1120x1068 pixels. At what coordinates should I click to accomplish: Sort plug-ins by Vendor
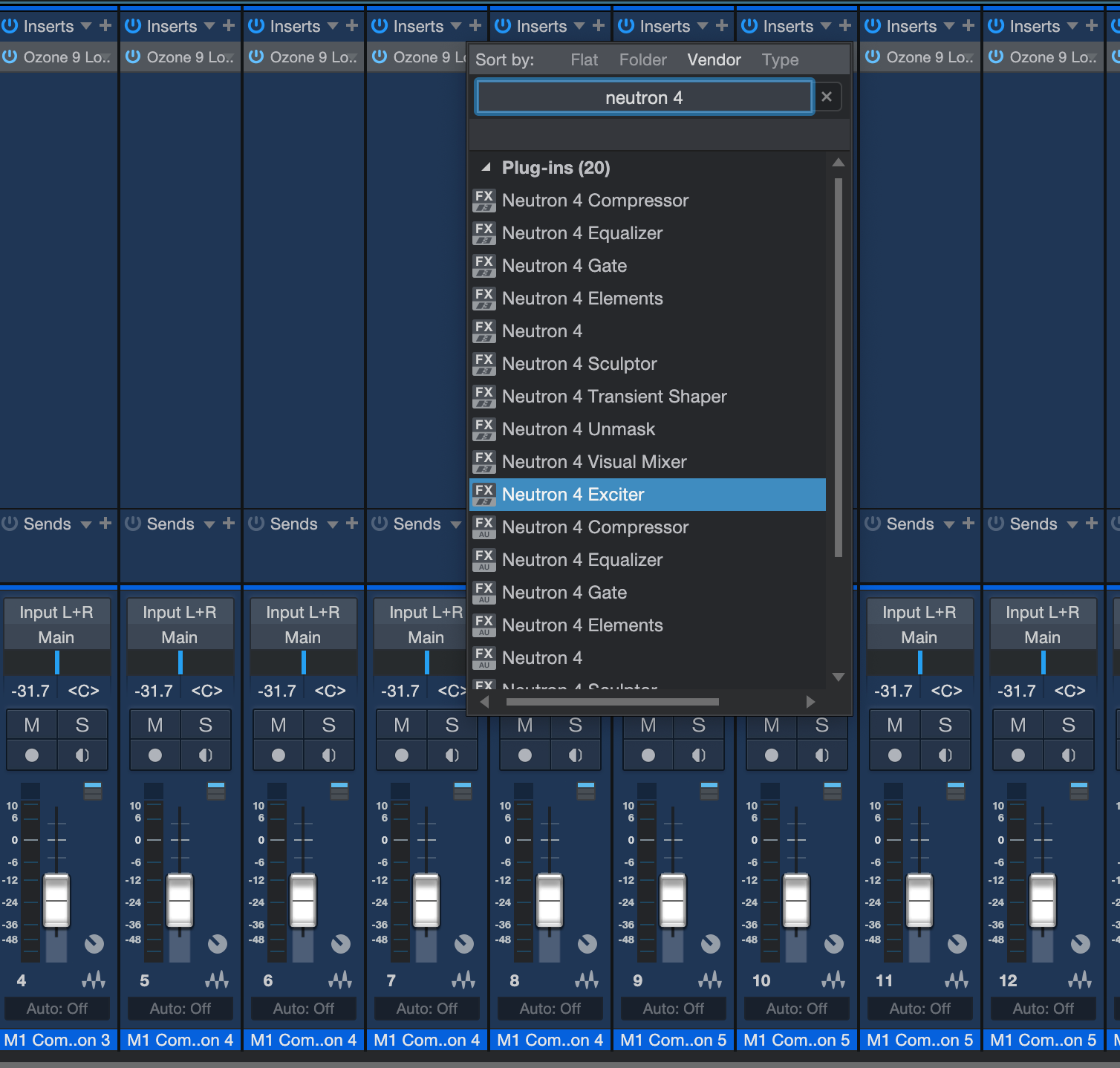714,59
